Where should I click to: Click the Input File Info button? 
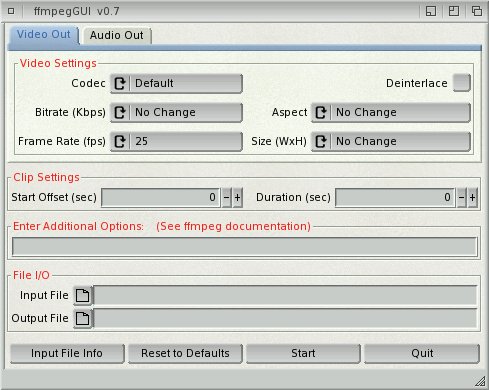coord(67,353)
